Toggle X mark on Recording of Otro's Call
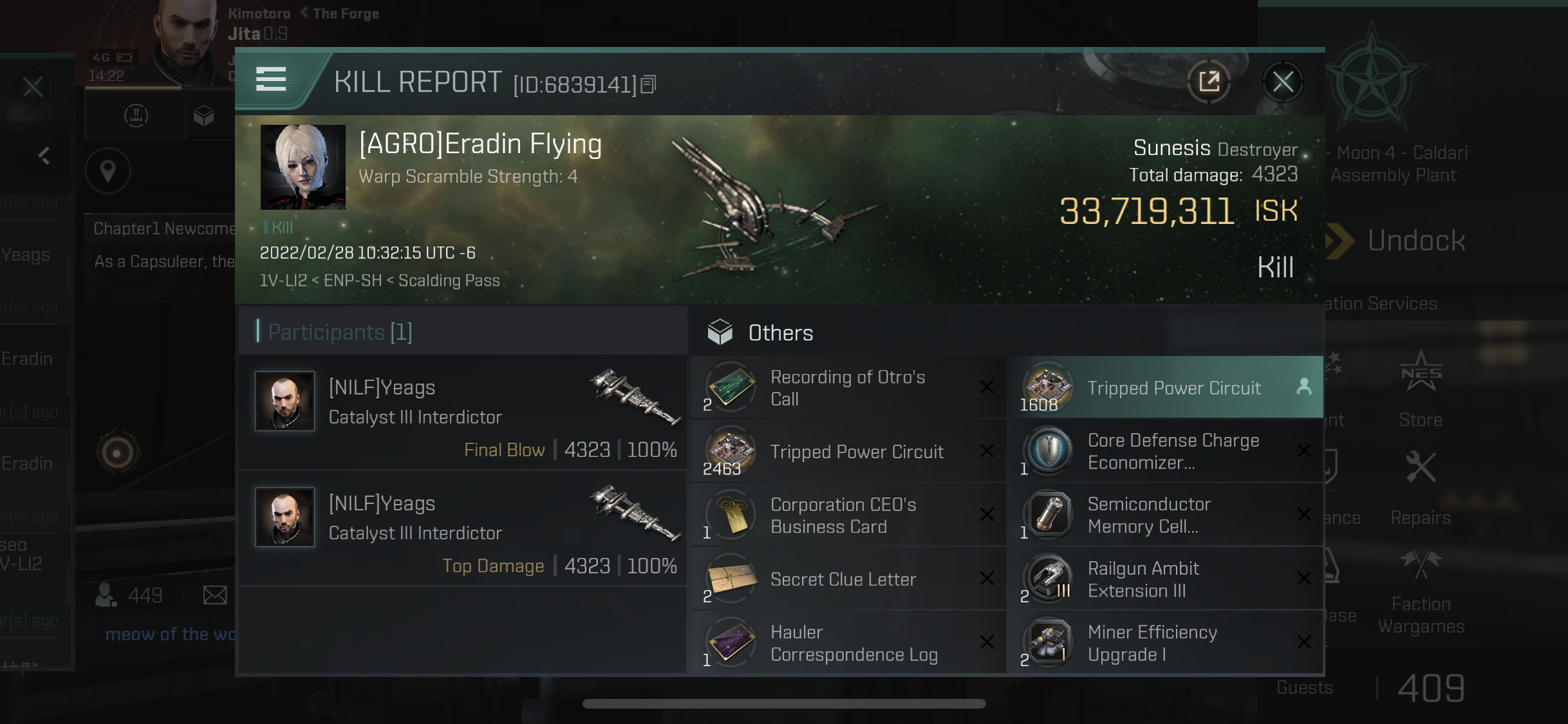1568x724 pixels. point(986,387)
